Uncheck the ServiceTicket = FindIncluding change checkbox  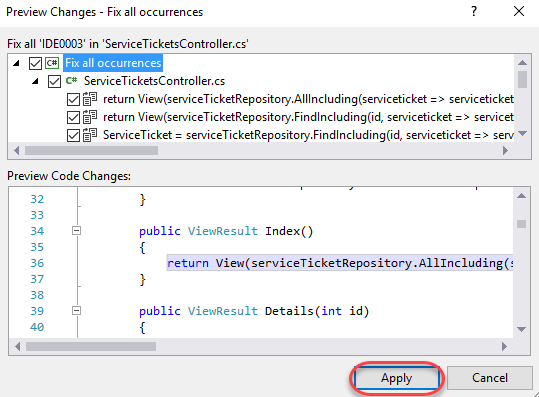click(73, 135)
